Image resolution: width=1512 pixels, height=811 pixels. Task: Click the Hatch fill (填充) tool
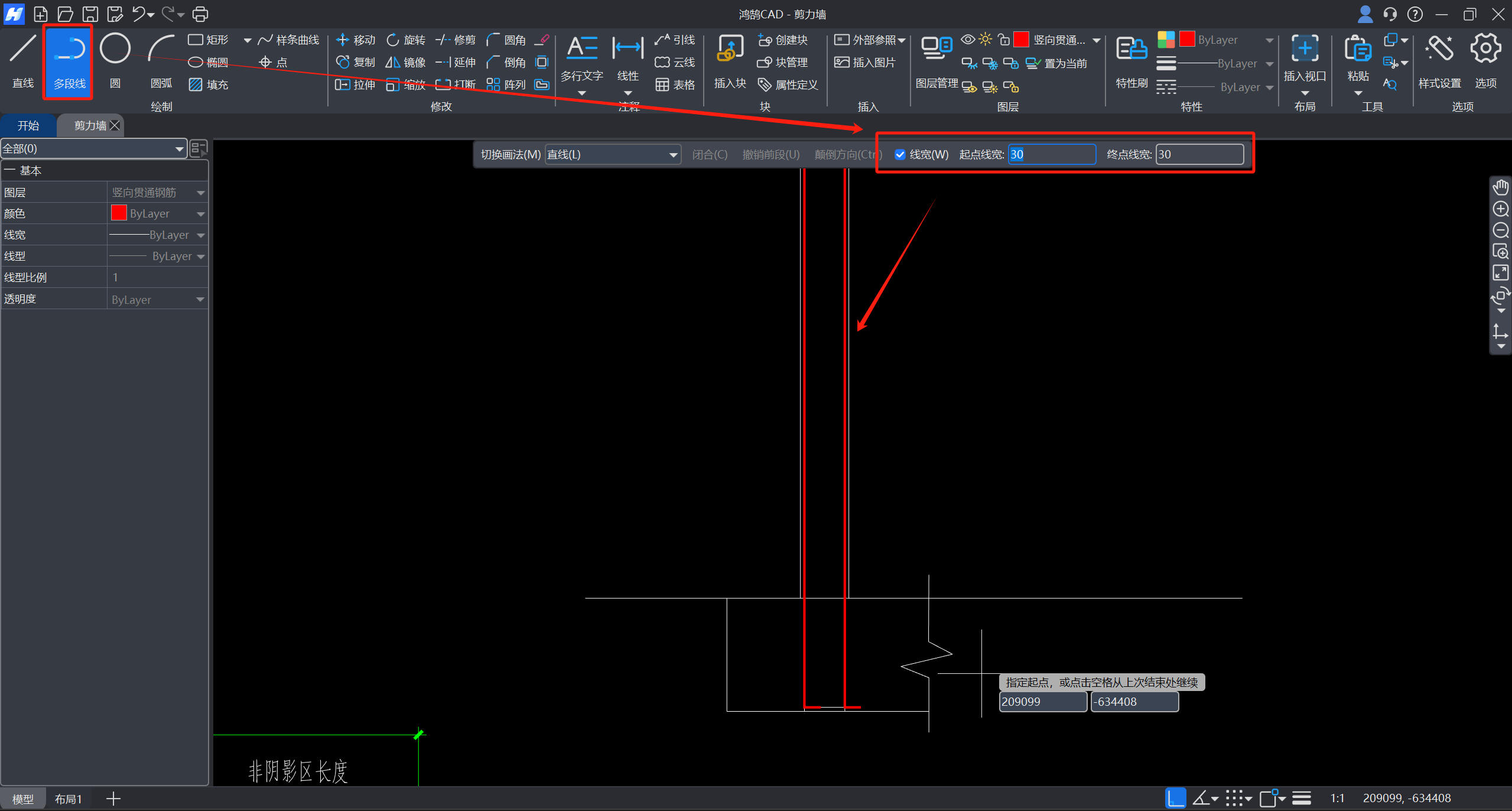(208, 85)
